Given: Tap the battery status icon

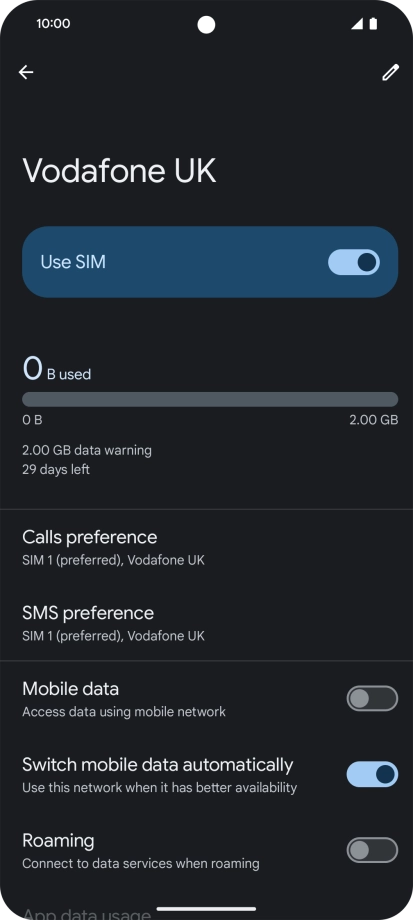Looking at the screenshot, I should pos(373,24).
